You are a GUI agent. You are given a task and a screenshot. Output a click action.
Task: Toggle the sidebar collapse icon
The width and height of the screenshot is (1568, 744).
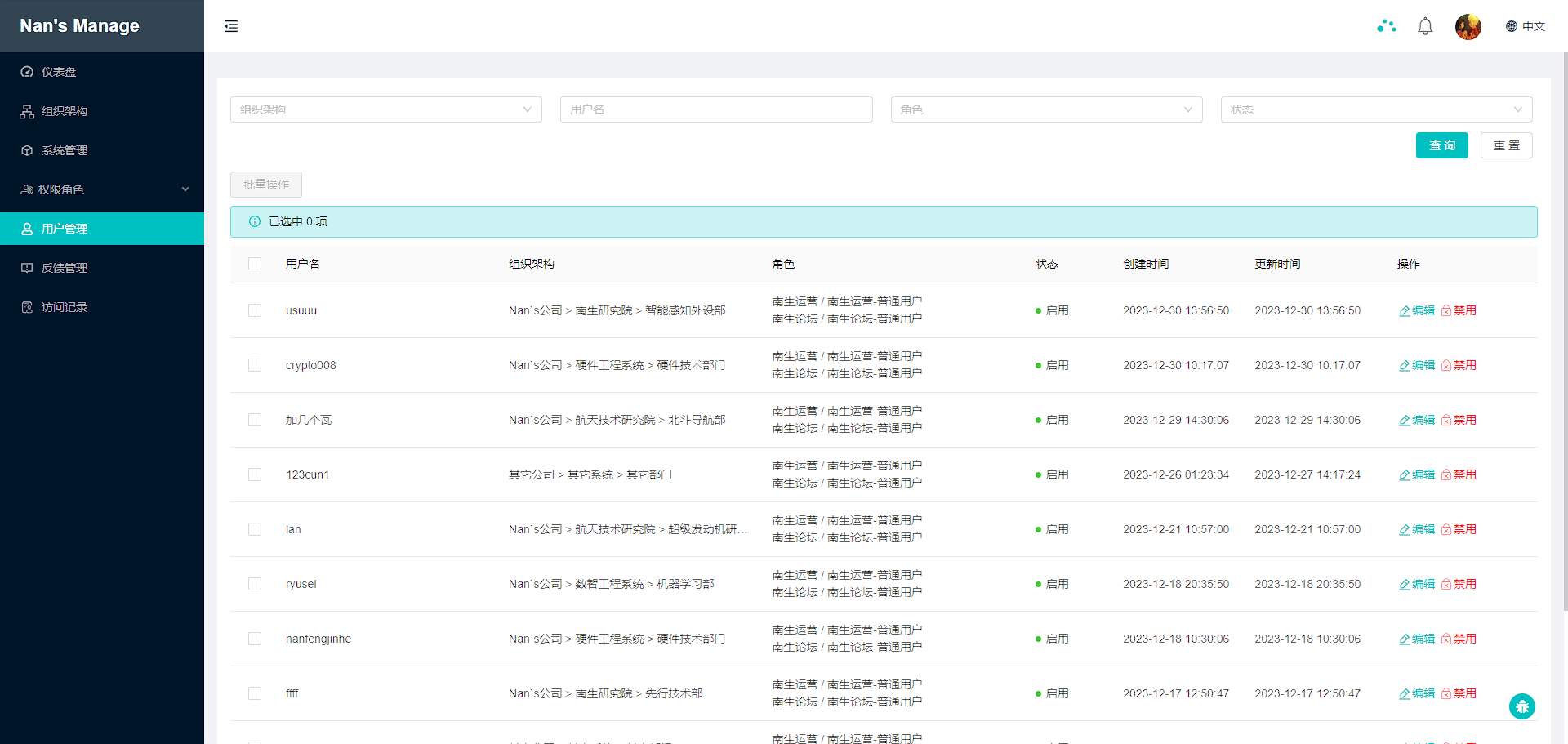[x=231, y=25]
